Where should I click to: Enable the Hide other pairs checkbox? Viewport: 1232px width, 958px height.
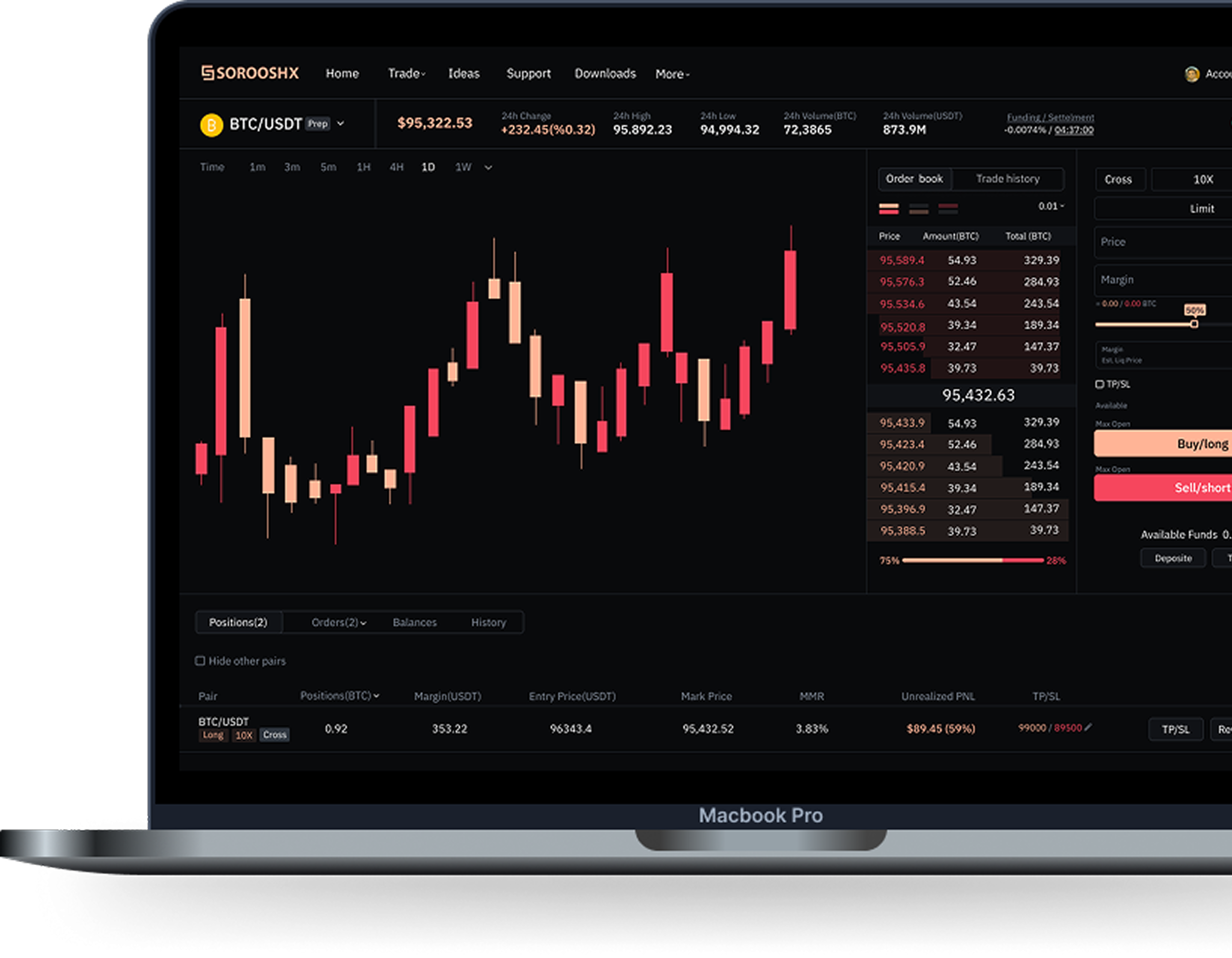pyautogui.click(x=200, y=661)
